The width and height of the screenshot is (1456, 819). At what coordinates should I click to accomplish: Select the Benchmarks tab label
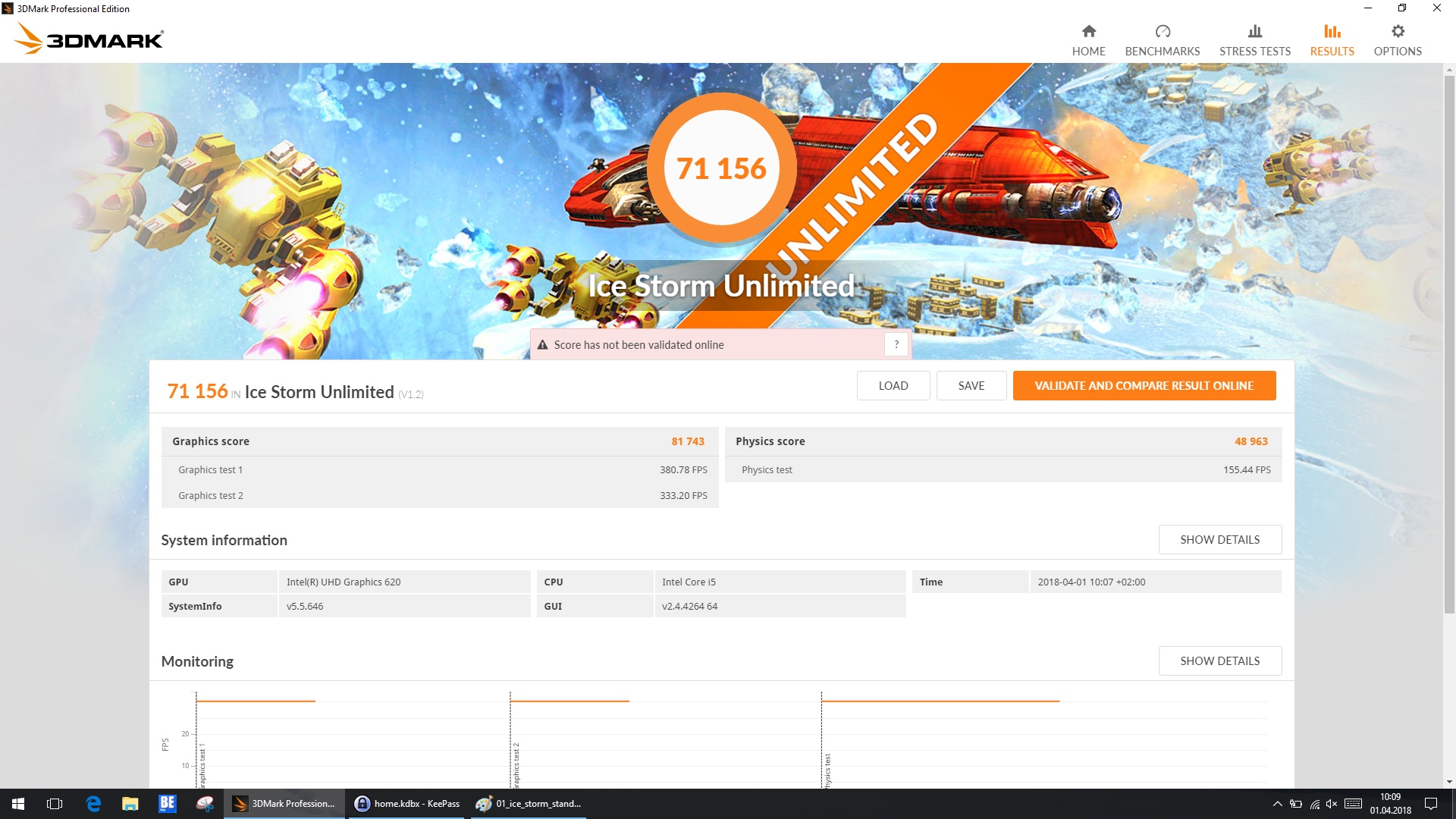[x=1162, y=51]
